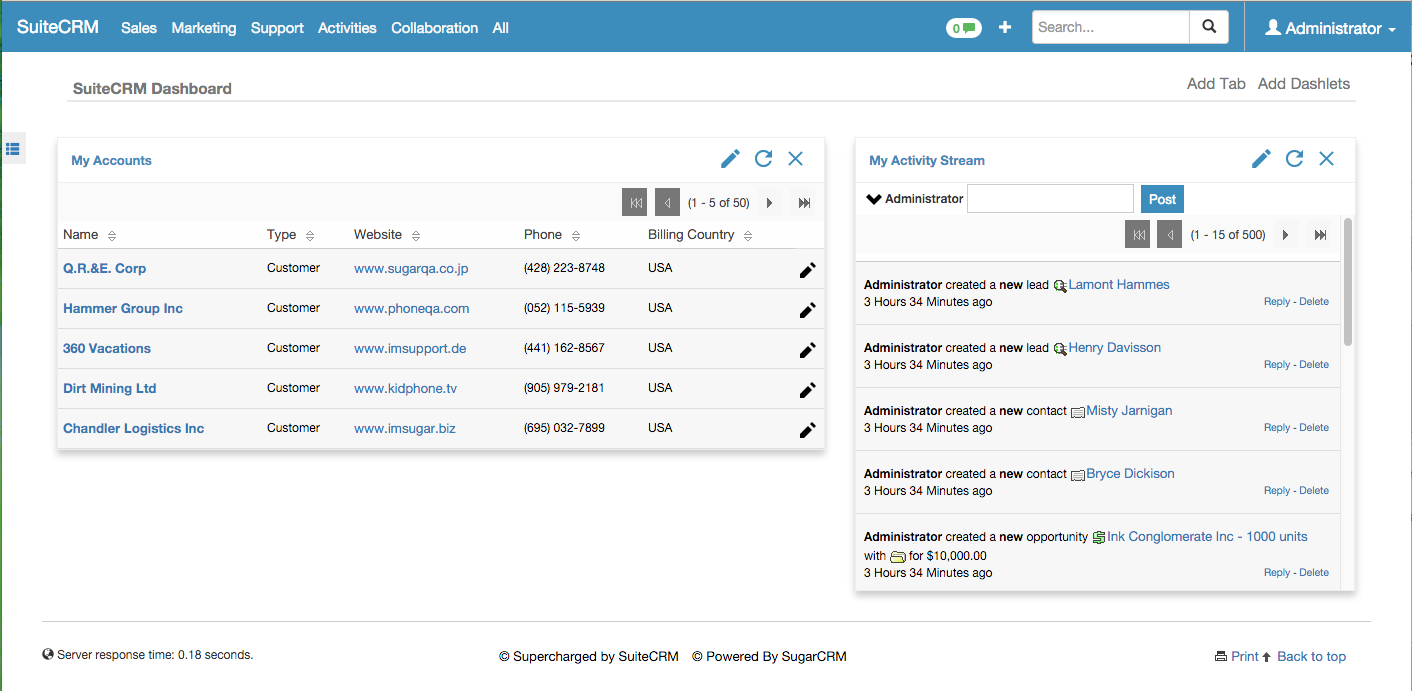The height and width of the screenshot is (691, 1412).
Task: Go to previous page of activity stream
Action: pyautogui.click(x=1169, y=235)
